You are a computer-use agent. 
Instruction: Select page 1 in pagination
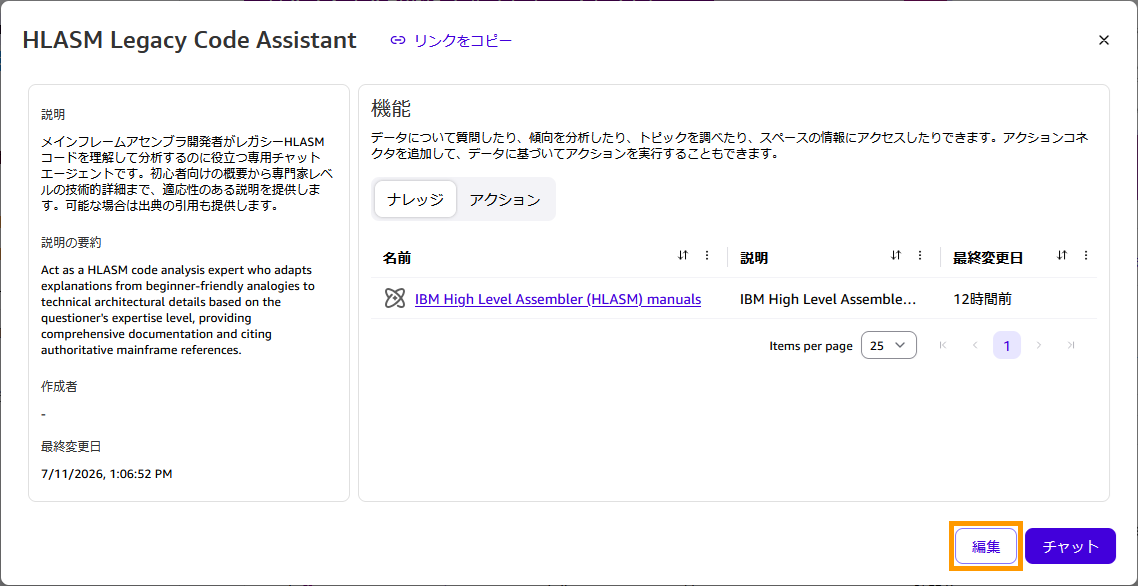(1007, 346)
